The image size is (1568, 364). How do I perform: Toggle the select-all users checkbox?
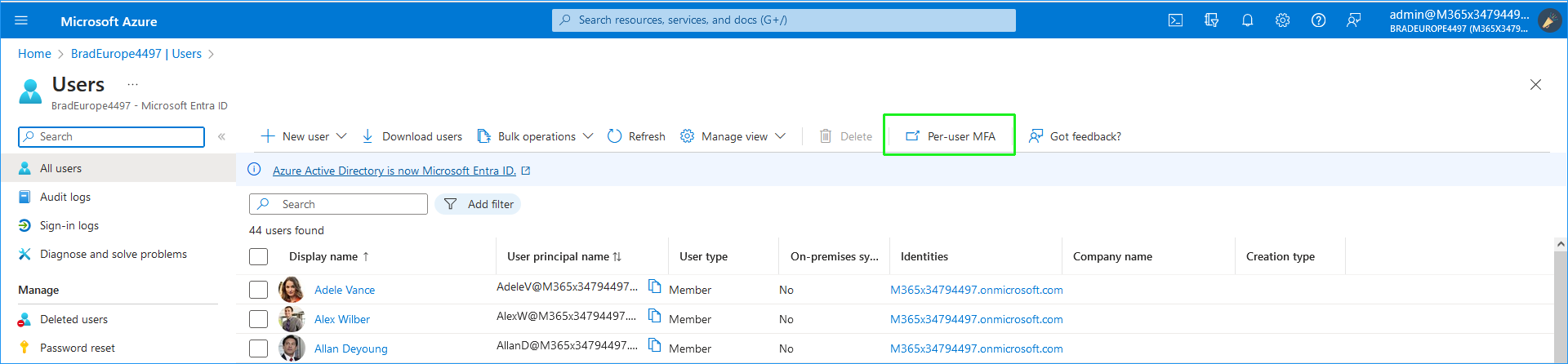click(x=259, y=257)
